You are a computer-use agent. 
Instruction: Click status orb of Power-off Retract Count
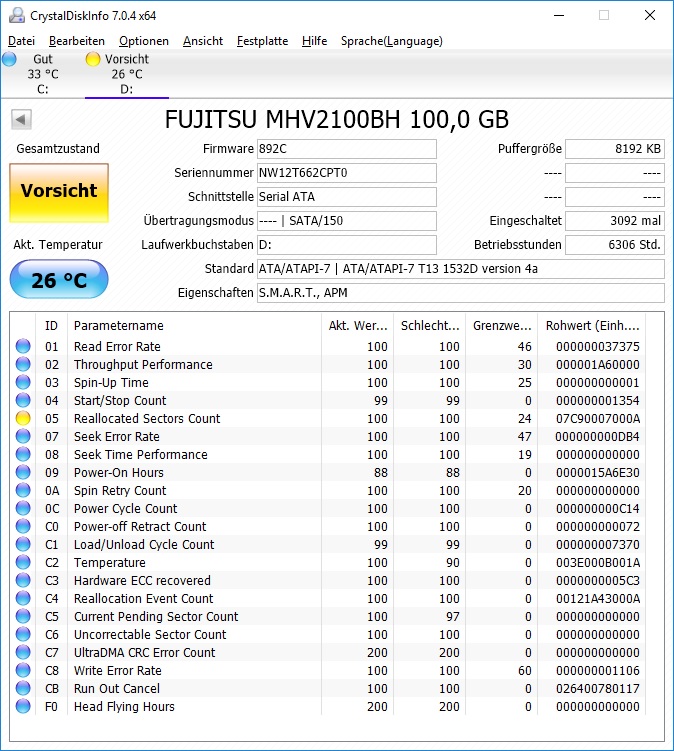click(x=23, y=526)
